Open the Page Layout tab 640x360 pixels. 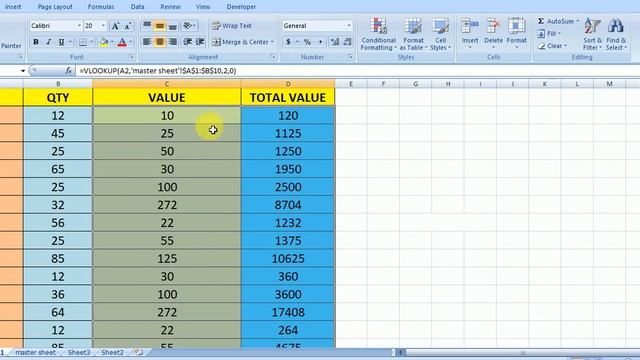[x=55, y=7]
